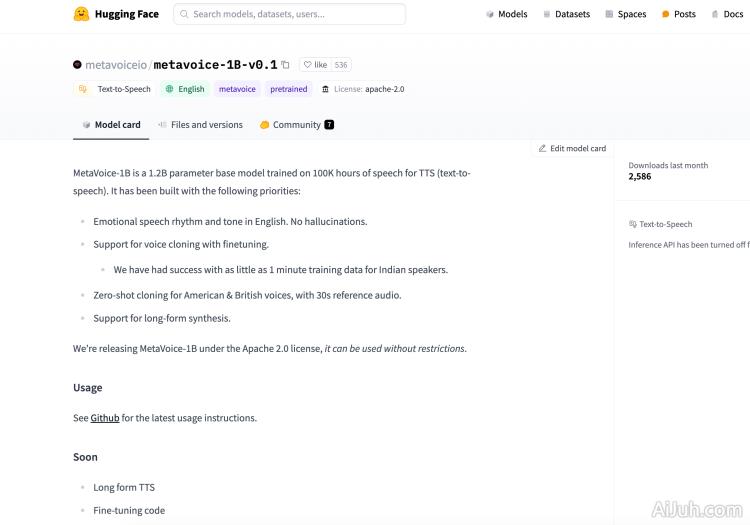The width and height of the screenshot is (750, 525).
Task: Open Models from top navigation
Action: point(506,14)
